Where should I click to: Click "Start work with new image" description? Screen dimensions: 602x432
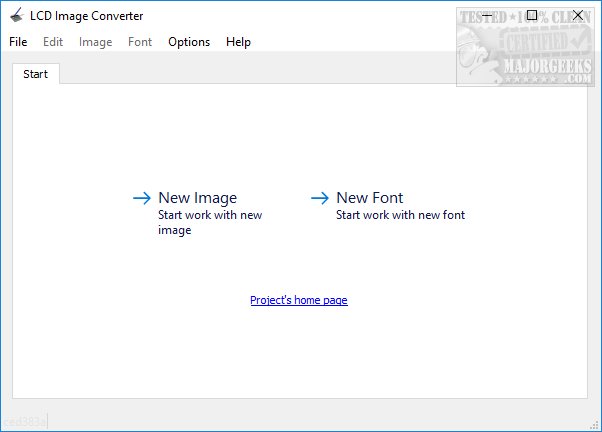point(210,222)
